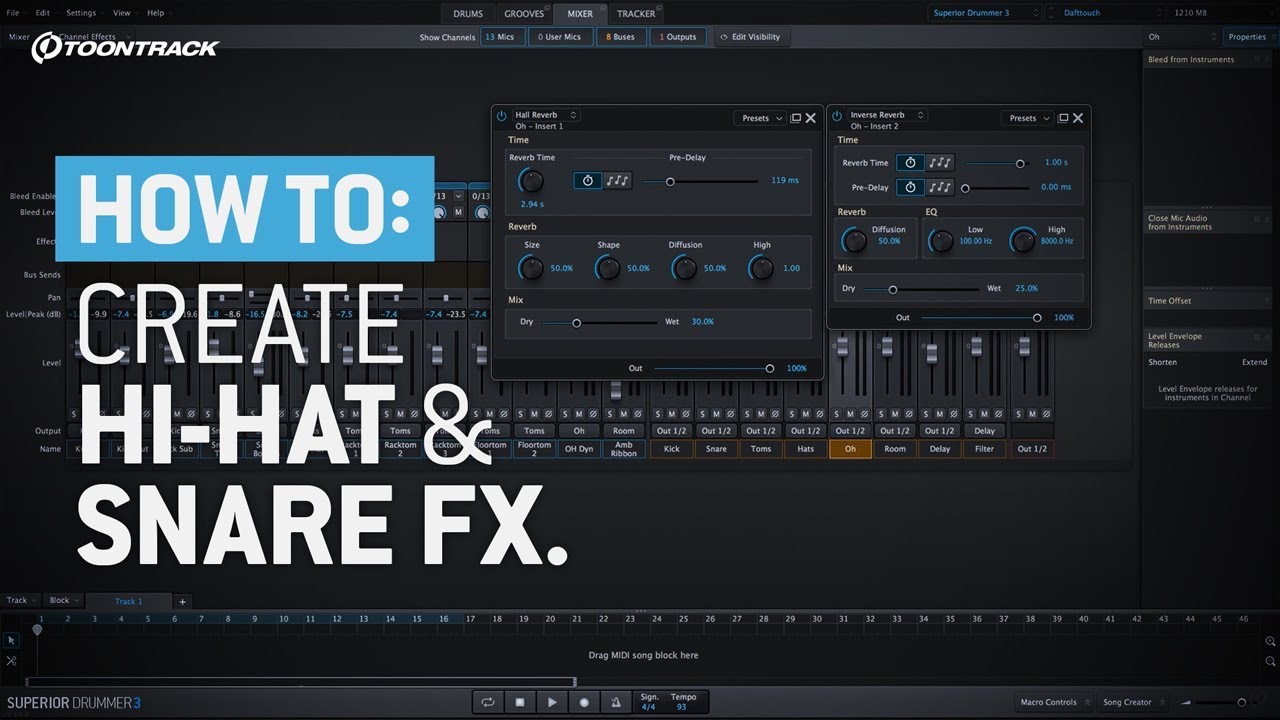Select the cut scissors tool in timeline

11,661
